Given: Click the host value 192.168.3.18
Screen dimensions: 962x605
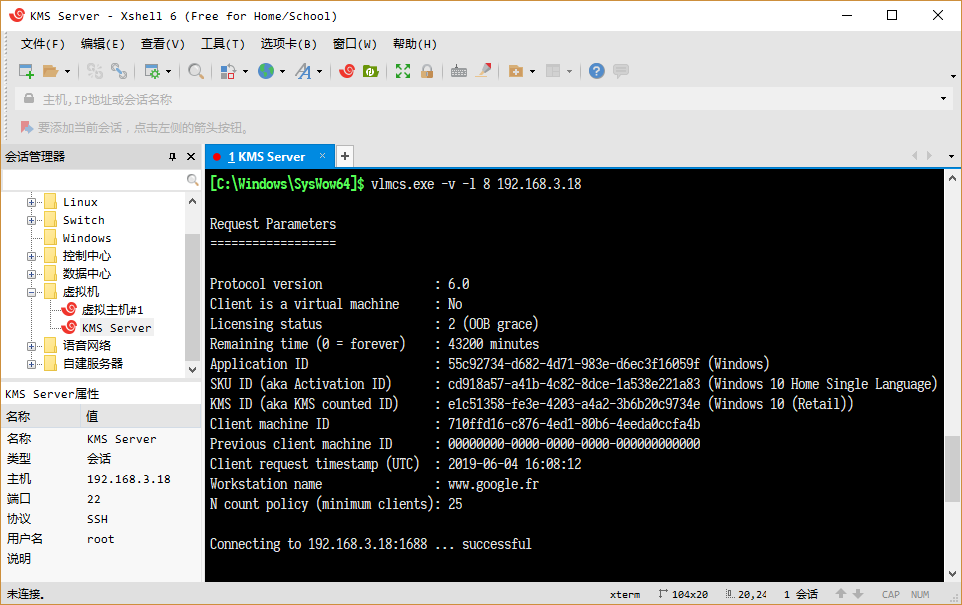Looking at the screenshot, I should pos(129,479).
